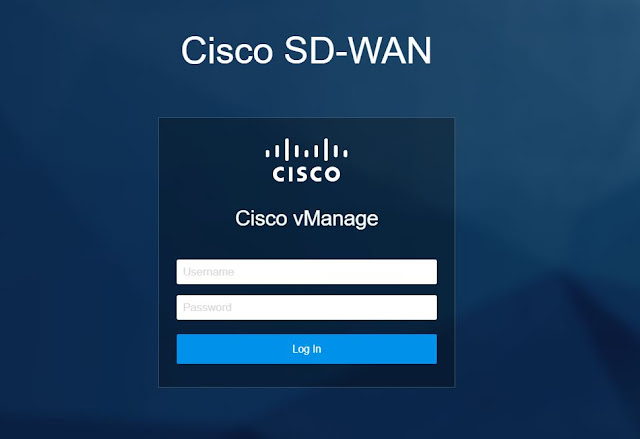Focus the Username input field
This screenshot has height=439, width=640.
click(x=307, y=272)
